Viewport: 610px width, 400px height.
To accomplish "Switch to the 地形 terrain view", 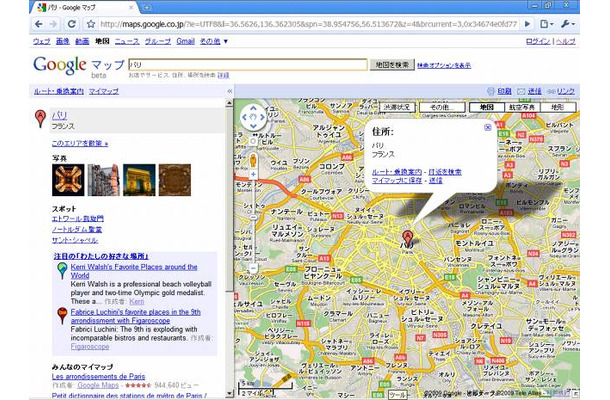I will (557, 107).
